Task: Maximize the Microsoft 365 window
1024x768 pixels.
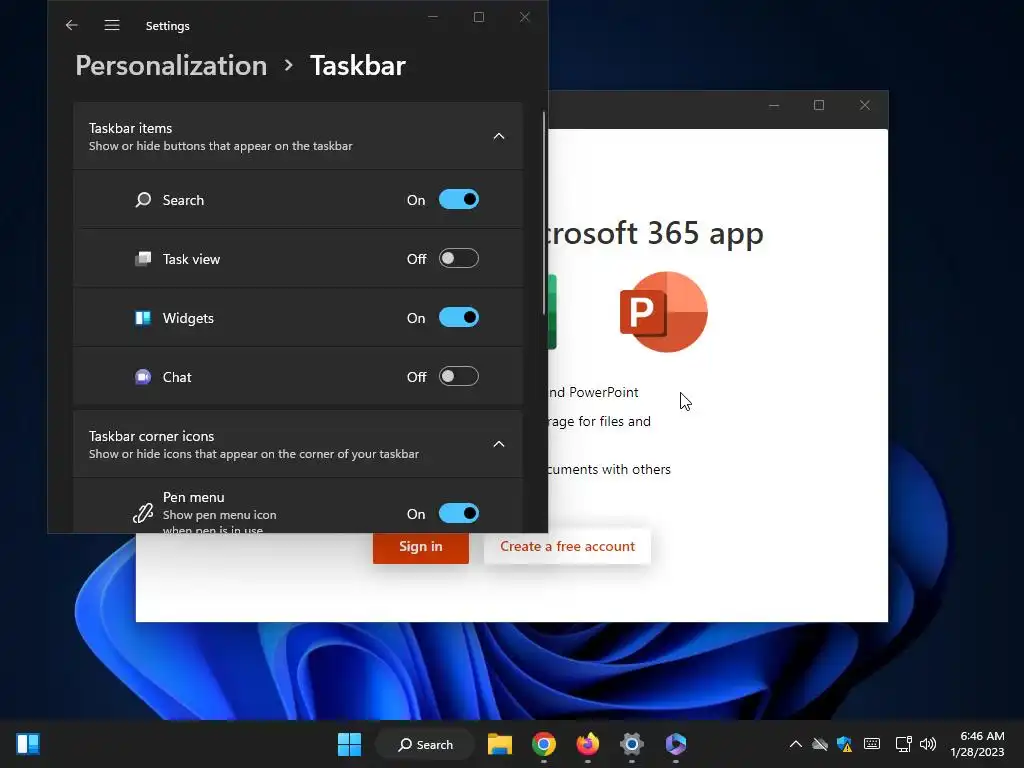Action: click(819, 105)
